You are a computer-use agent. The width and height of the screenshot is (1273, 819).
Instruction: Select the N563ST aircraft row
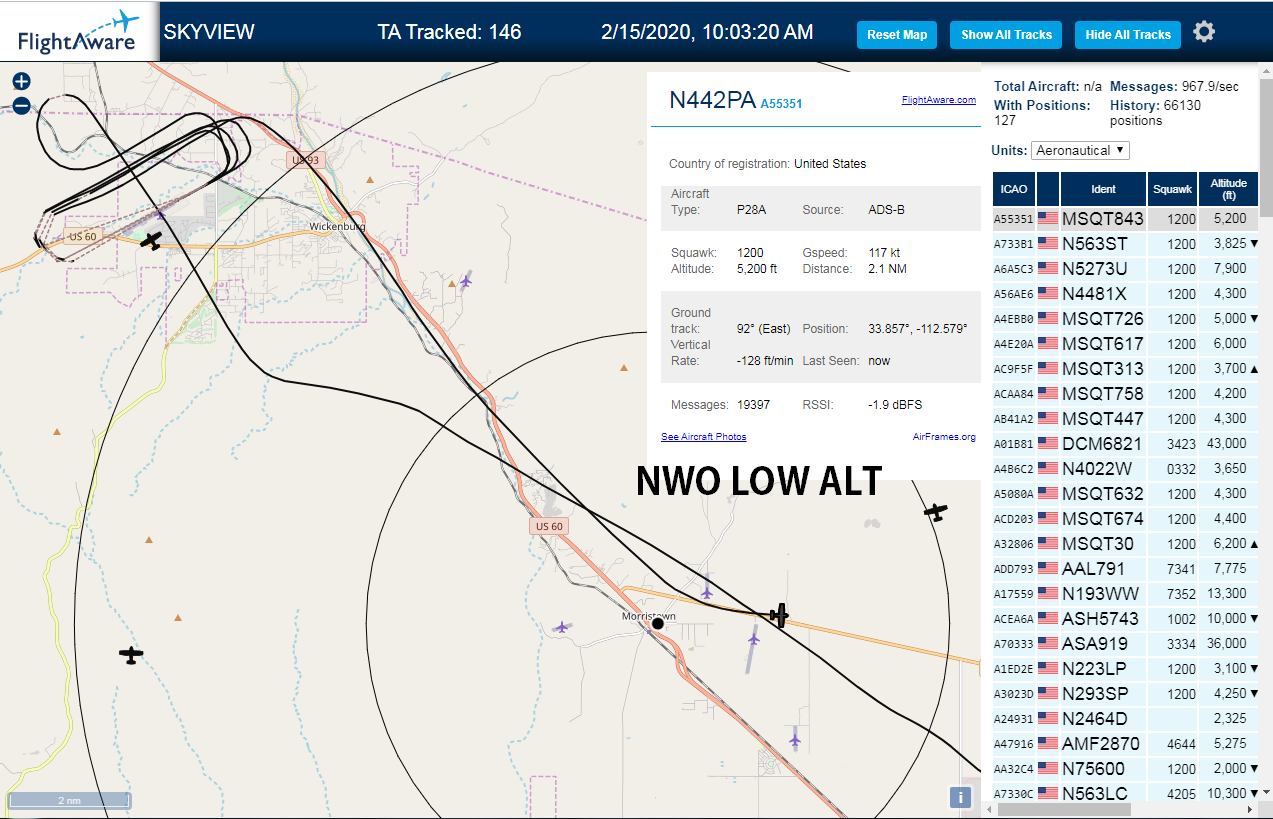1125,244
